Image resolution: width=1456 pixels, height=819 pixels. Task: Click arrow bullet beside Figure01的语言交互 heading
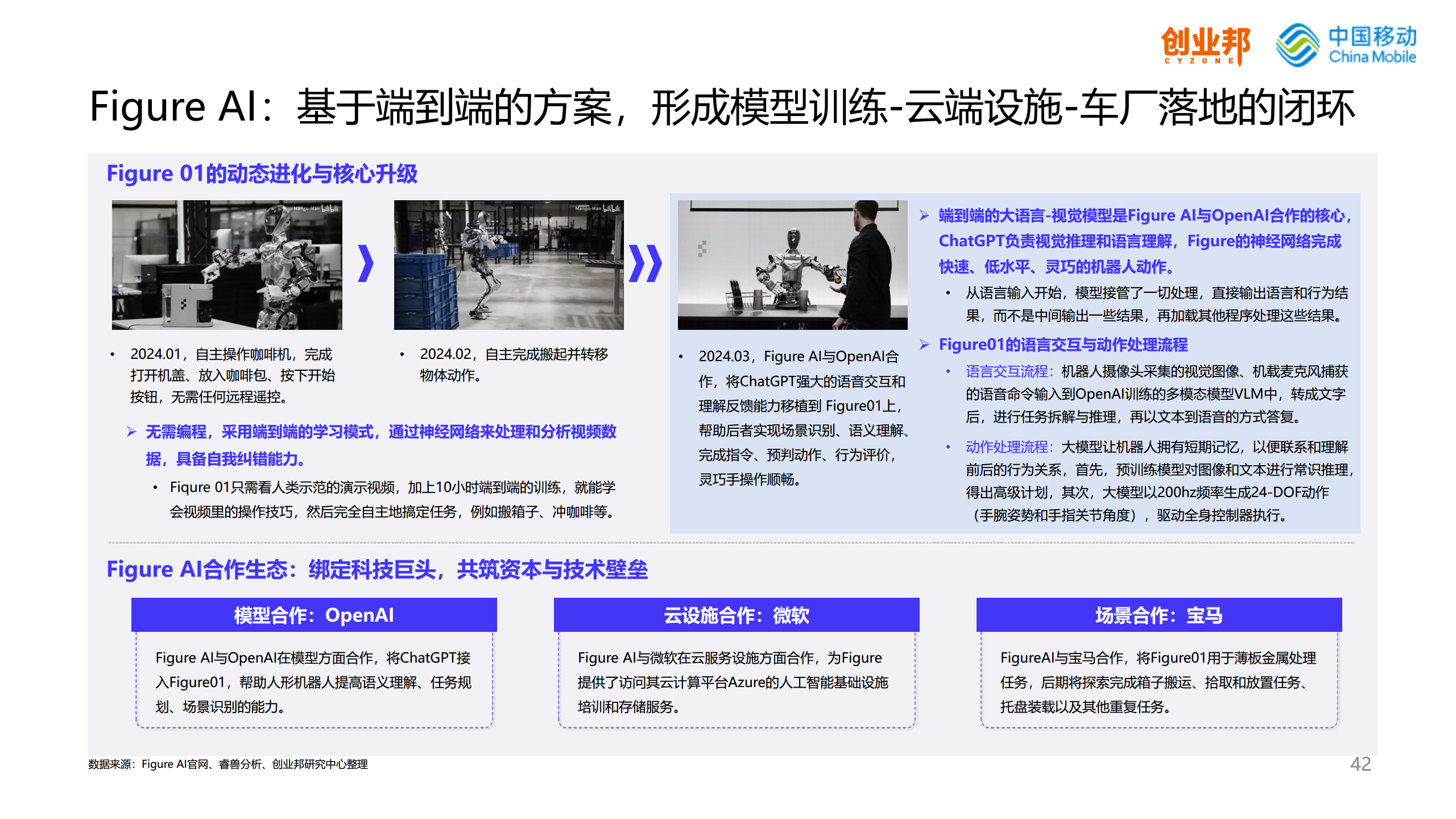[924, 345]
